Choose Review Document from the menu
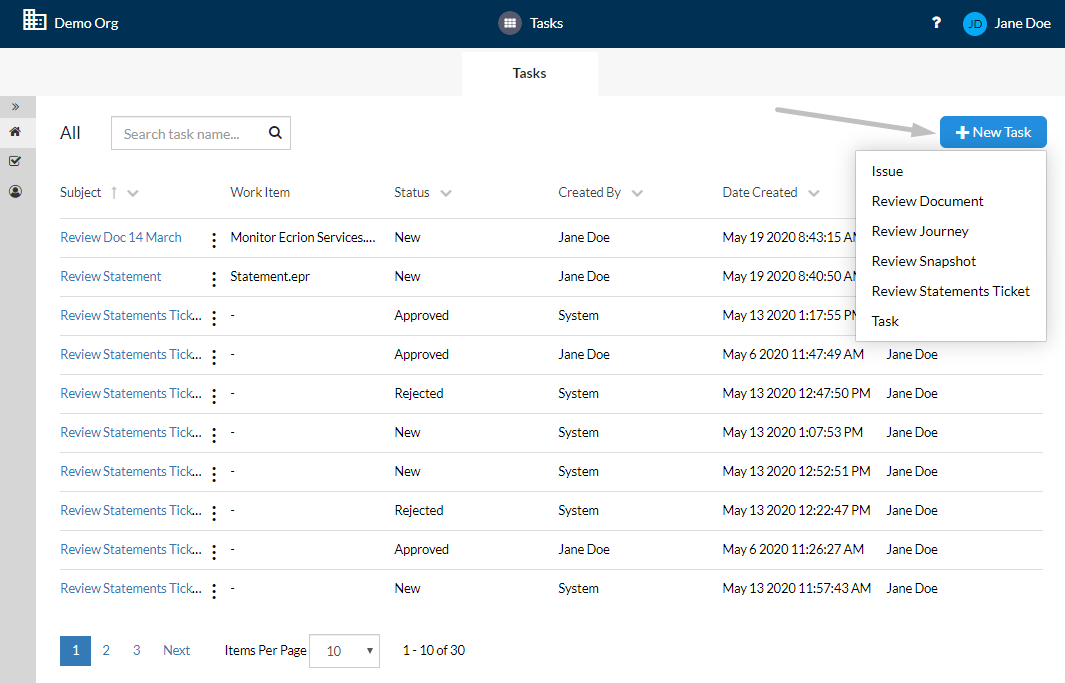This screenshot has height=683, width=1065. (x=927, y=201)
